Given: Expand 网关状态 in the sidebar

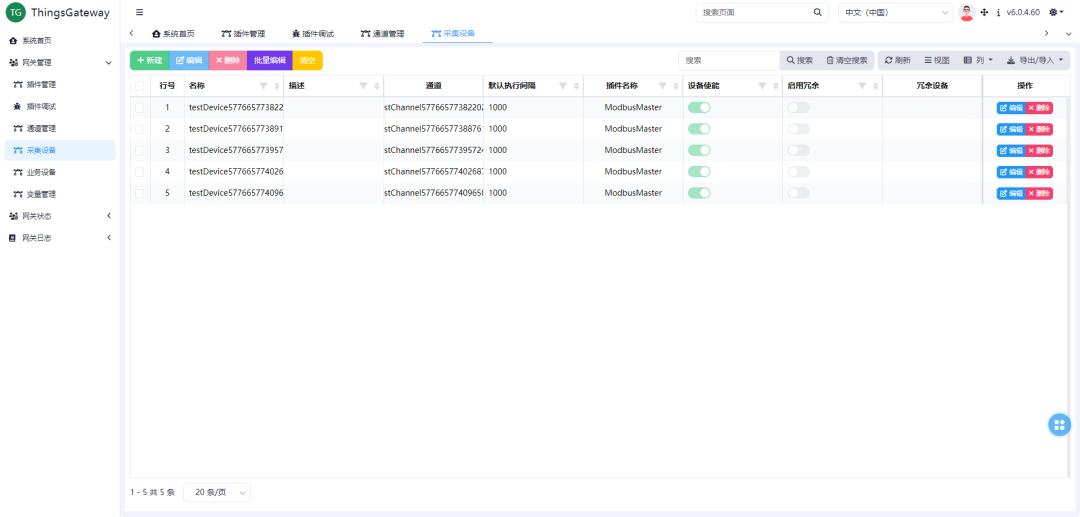Looking at the screenshot, I should point(60,216).
